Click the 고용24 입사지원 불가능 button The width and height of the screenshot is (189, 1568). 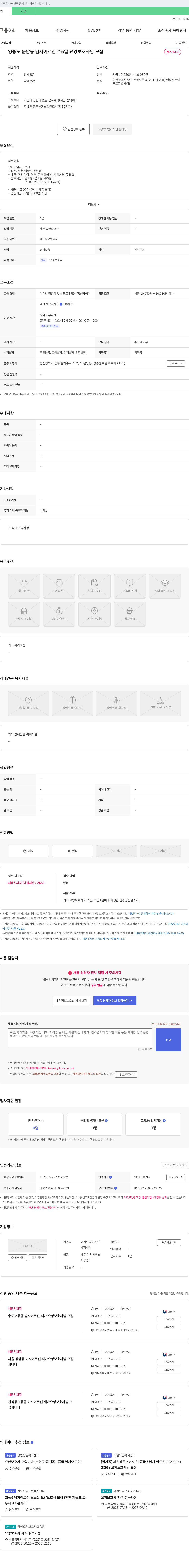pyautogui.click(x=112, y=129)
